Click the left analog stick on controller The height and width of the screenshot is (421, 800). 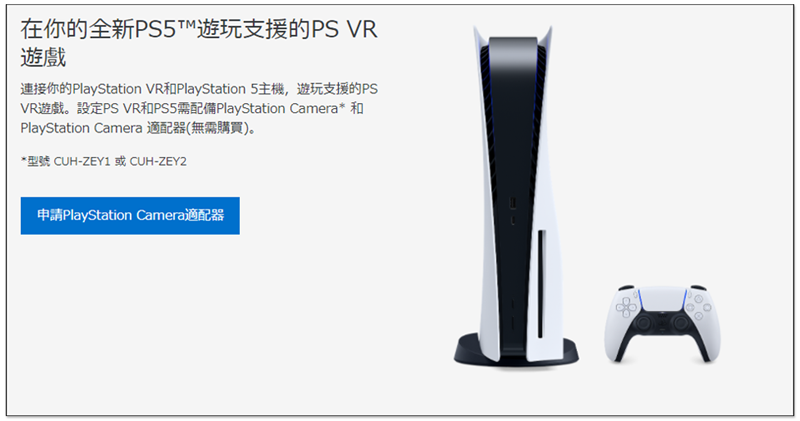pyautogui.click(x=643, y=323)
